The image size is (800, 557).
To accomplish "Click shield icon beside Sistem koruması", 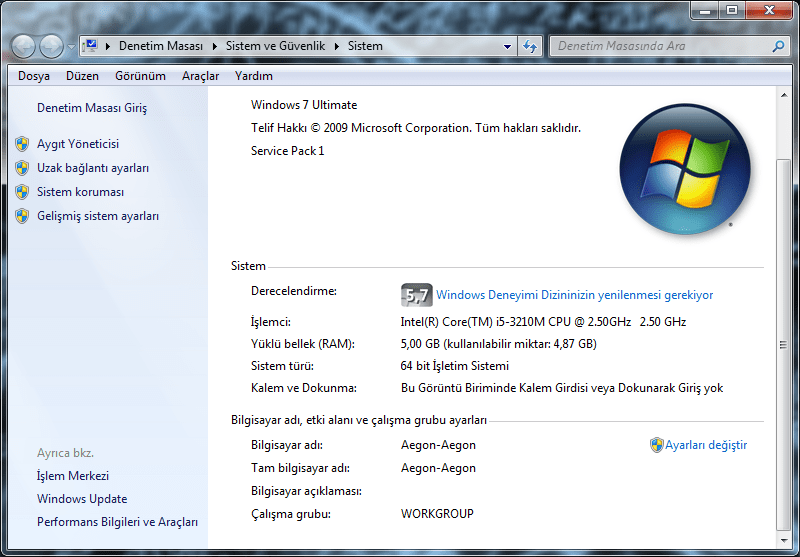I will click(22, 192).
